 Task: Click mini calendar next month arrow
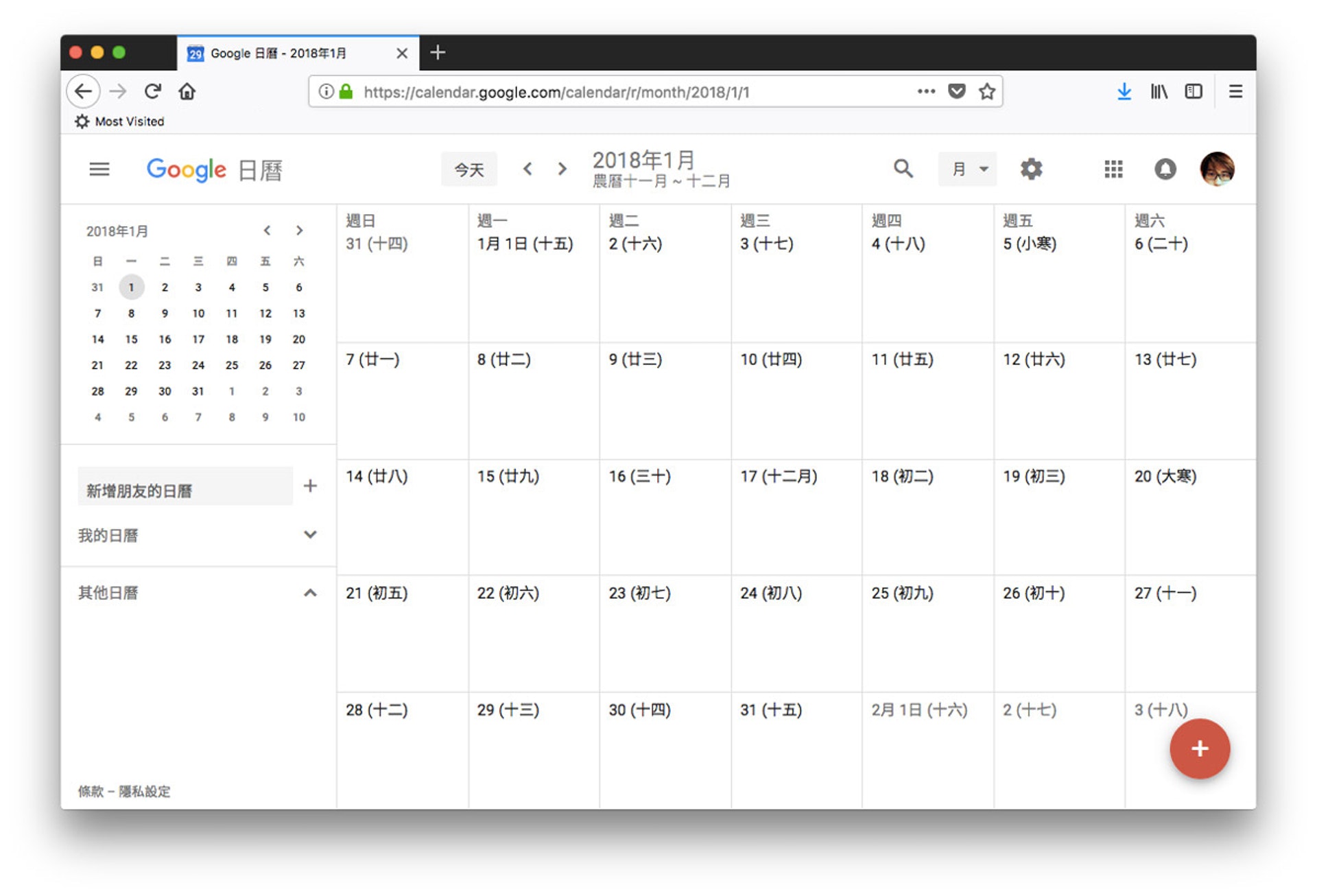pos(299,231)
